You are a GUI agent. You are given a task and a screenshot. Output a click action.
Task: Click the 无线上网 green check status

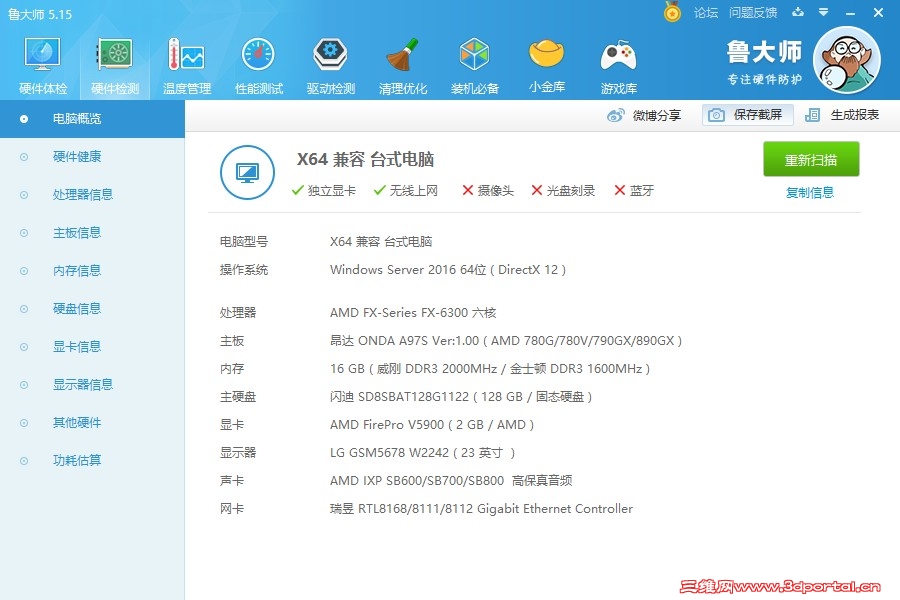pos(406,191)
